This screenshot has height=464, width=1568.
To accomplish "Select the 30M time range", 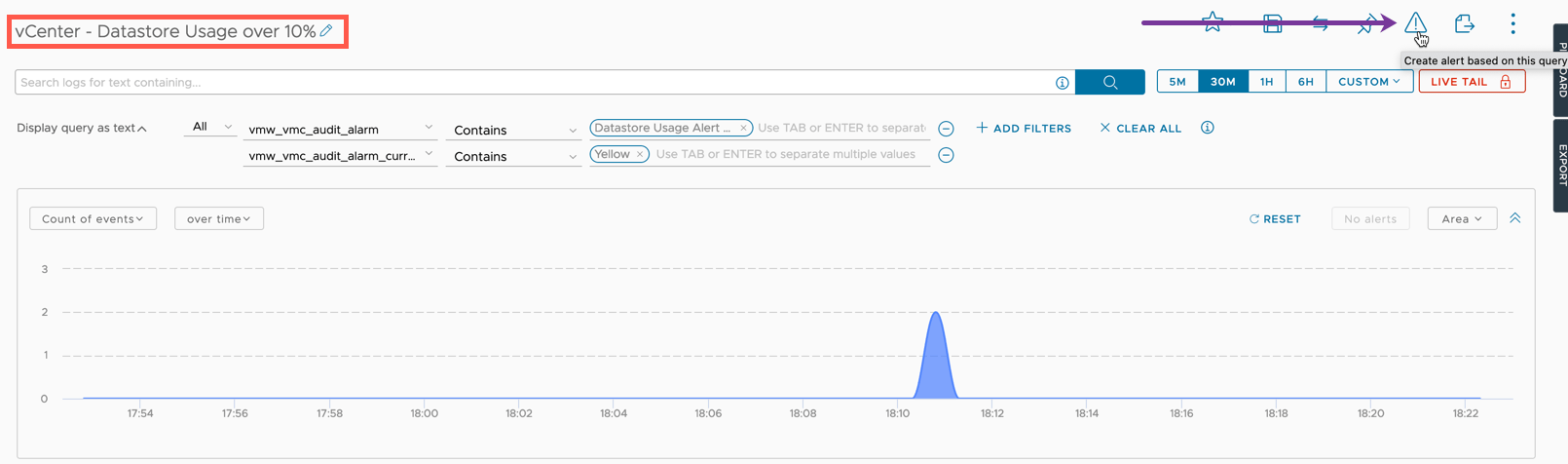I will (x=1223, y=82).
